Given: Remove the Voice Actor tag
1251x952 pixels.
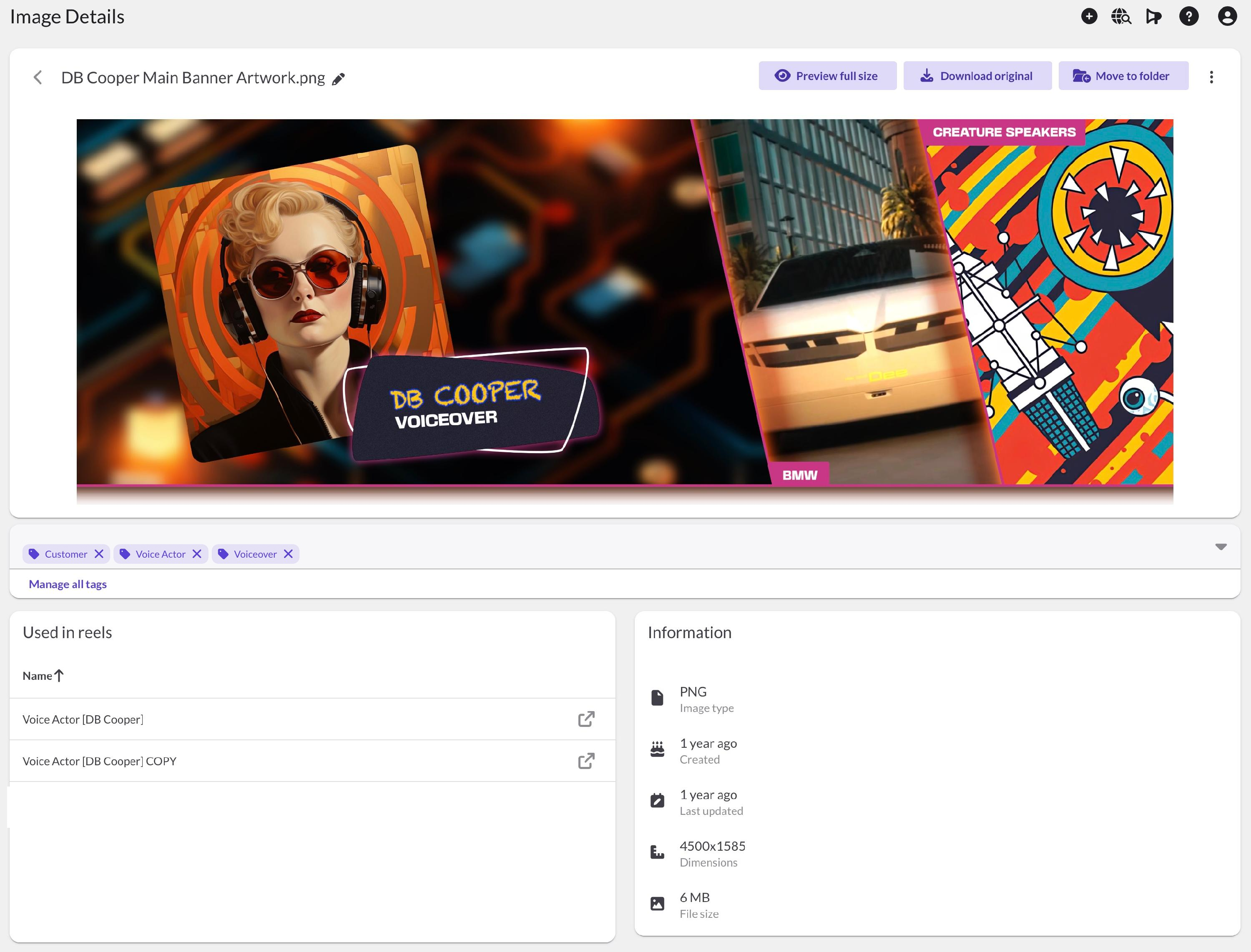Looking at the screenshot, I should point(197,554).
